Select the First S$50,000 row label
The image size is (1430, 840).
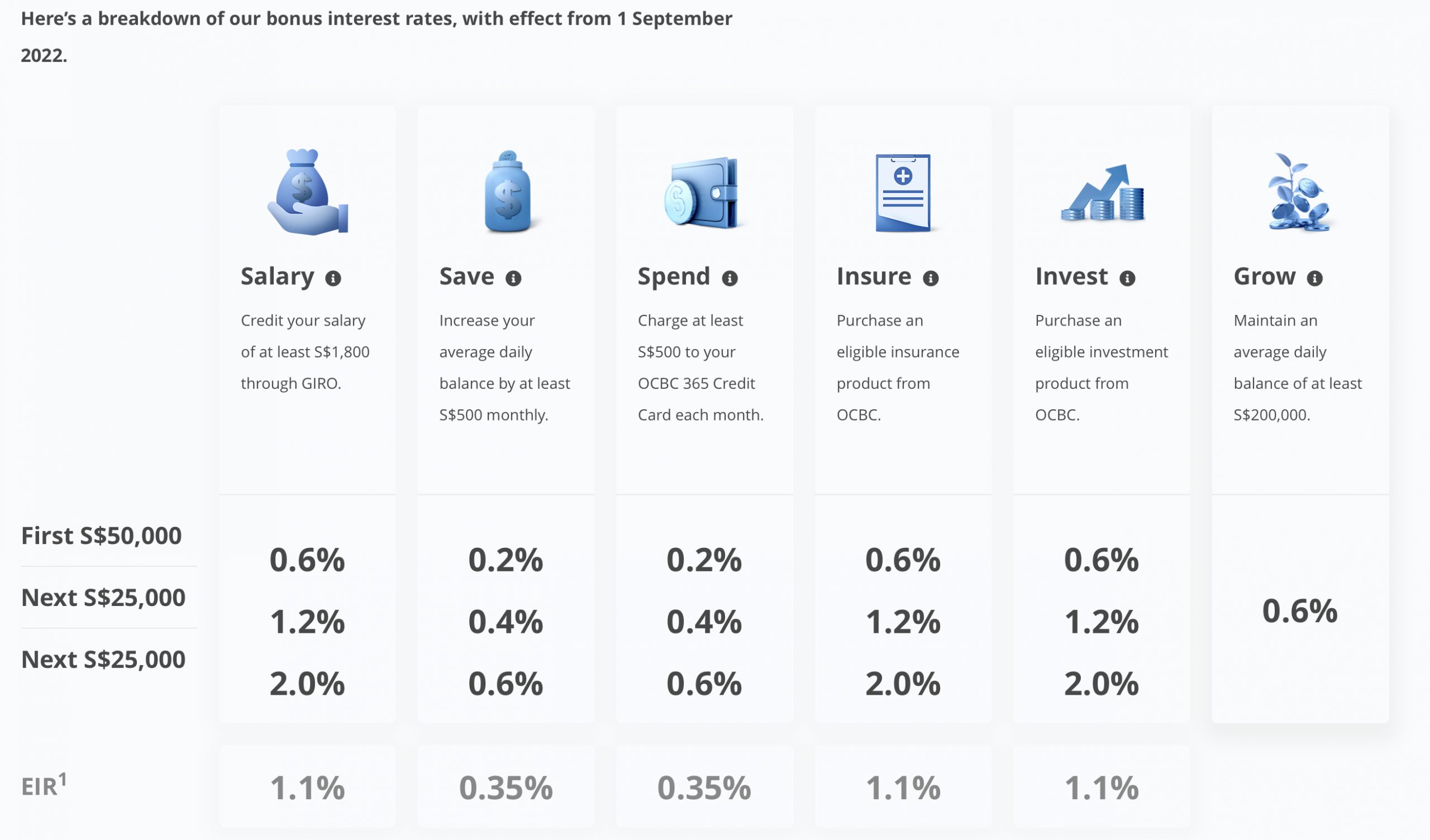click(x=102, y=536)
